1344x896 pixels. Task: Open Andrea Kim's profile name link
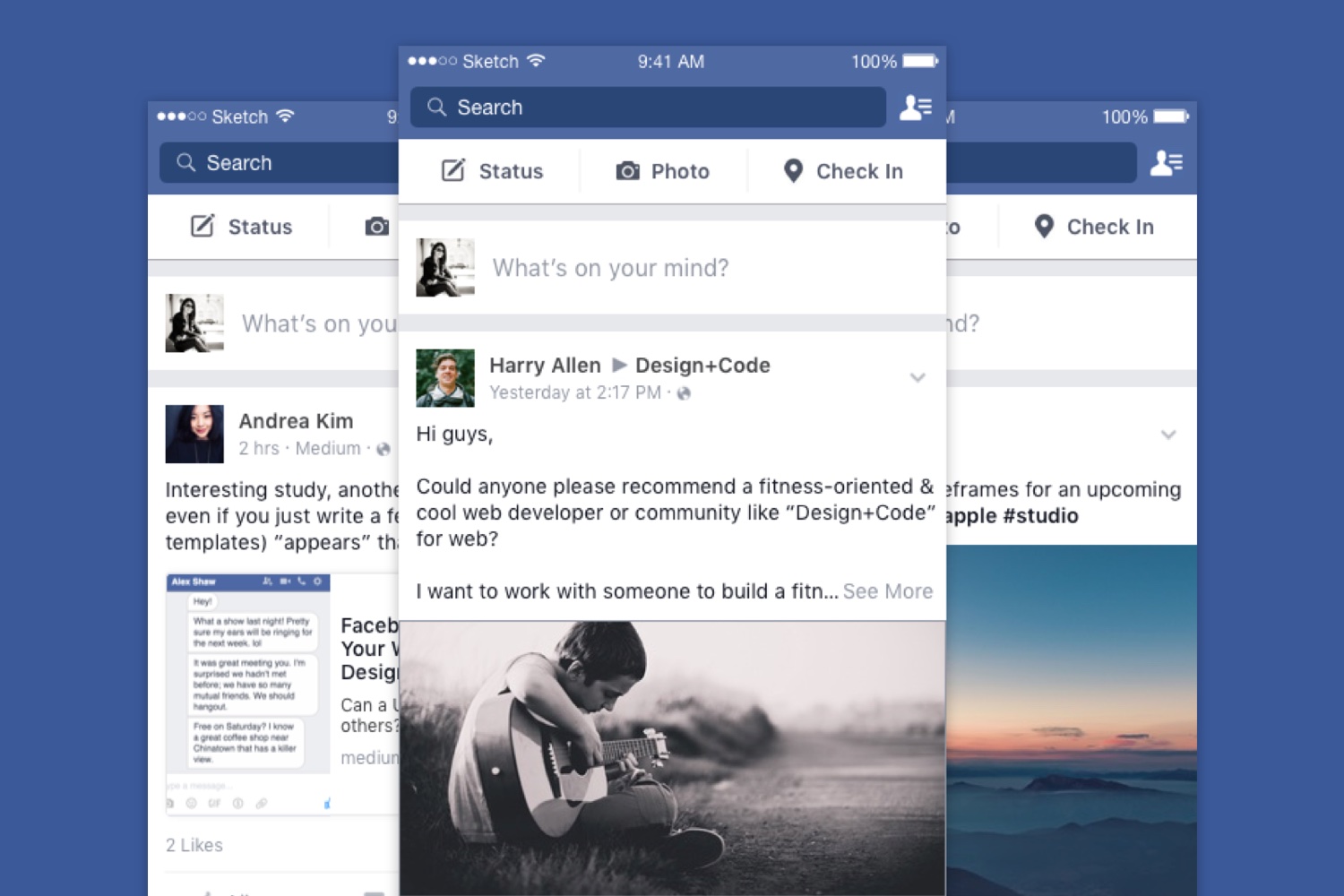pos(296,421)
